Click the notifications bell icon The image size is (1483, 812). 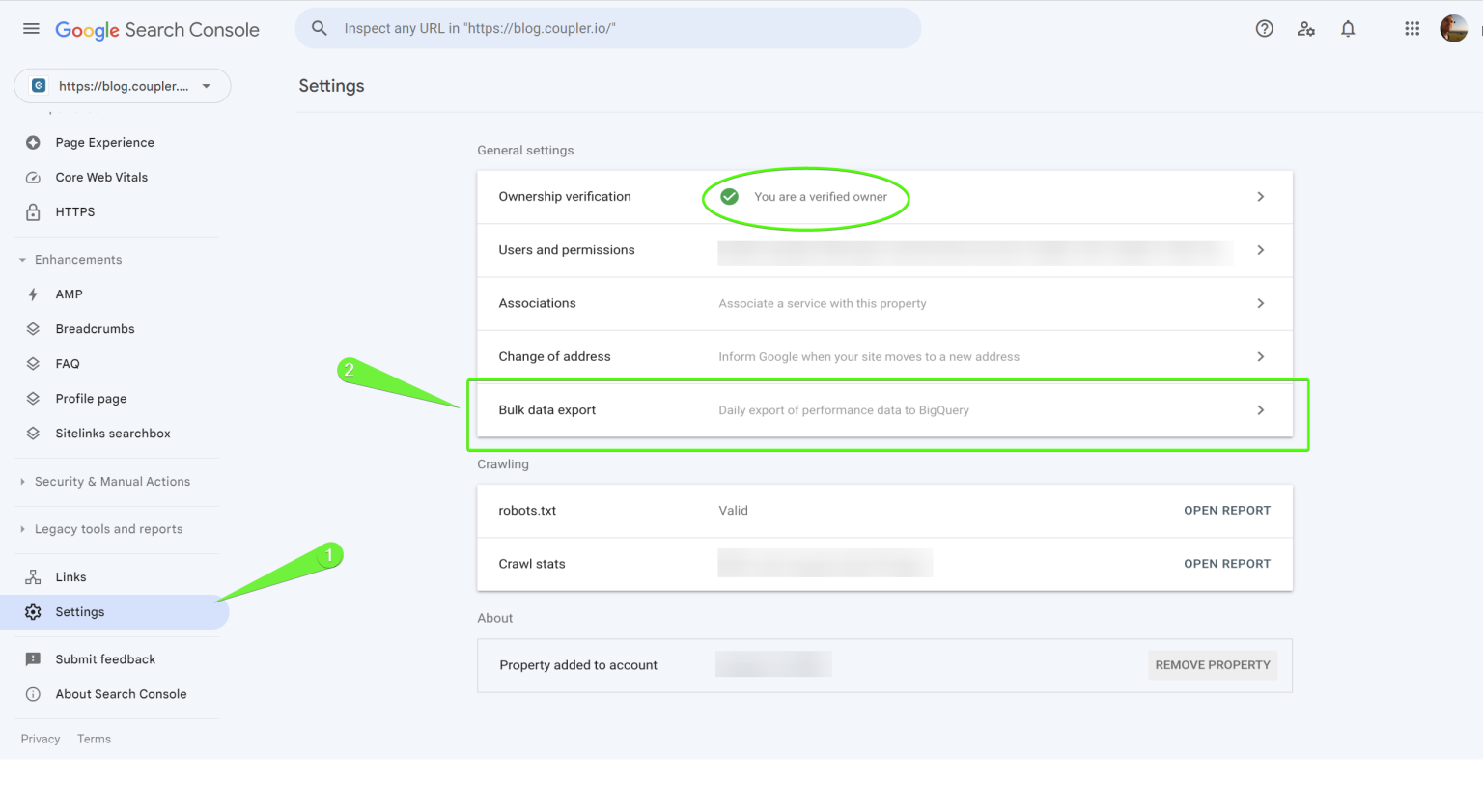[x=1348, y=28]
